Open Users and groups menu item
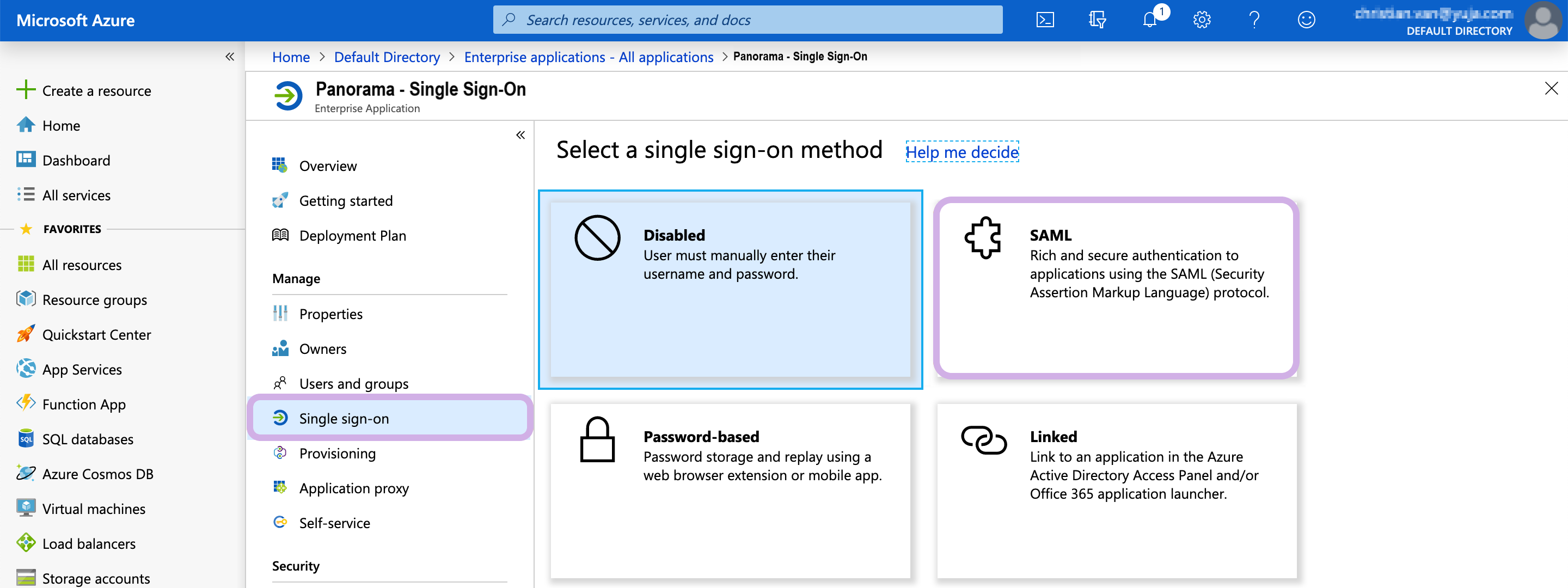This screenshot has width=1568, height=588. pos(353,383)
